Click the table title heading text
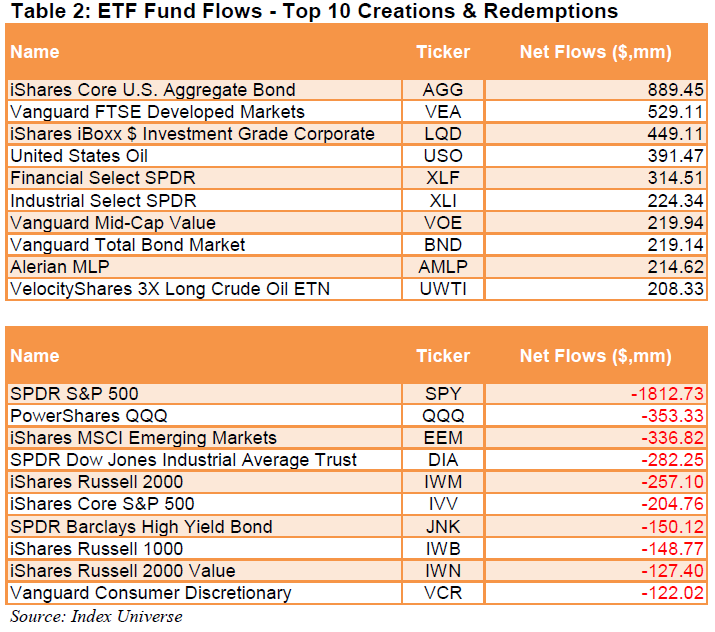Image resolution: width=715 pixels, height=632 pixels. [x=312, y=12]
